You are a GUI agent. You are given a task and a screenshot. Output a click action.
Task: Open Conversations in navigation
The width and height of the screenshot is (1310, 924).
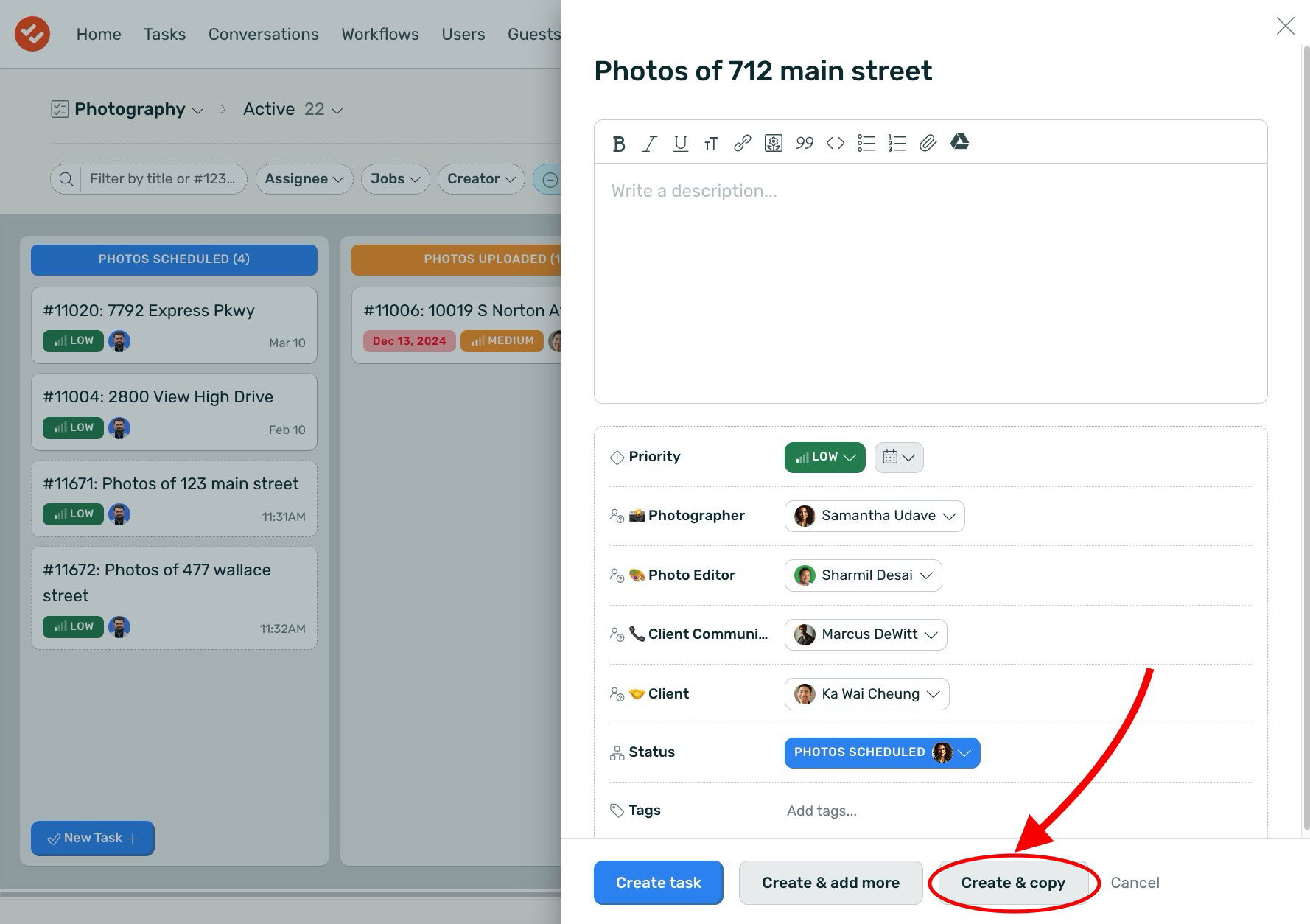(x=263, y=34)
